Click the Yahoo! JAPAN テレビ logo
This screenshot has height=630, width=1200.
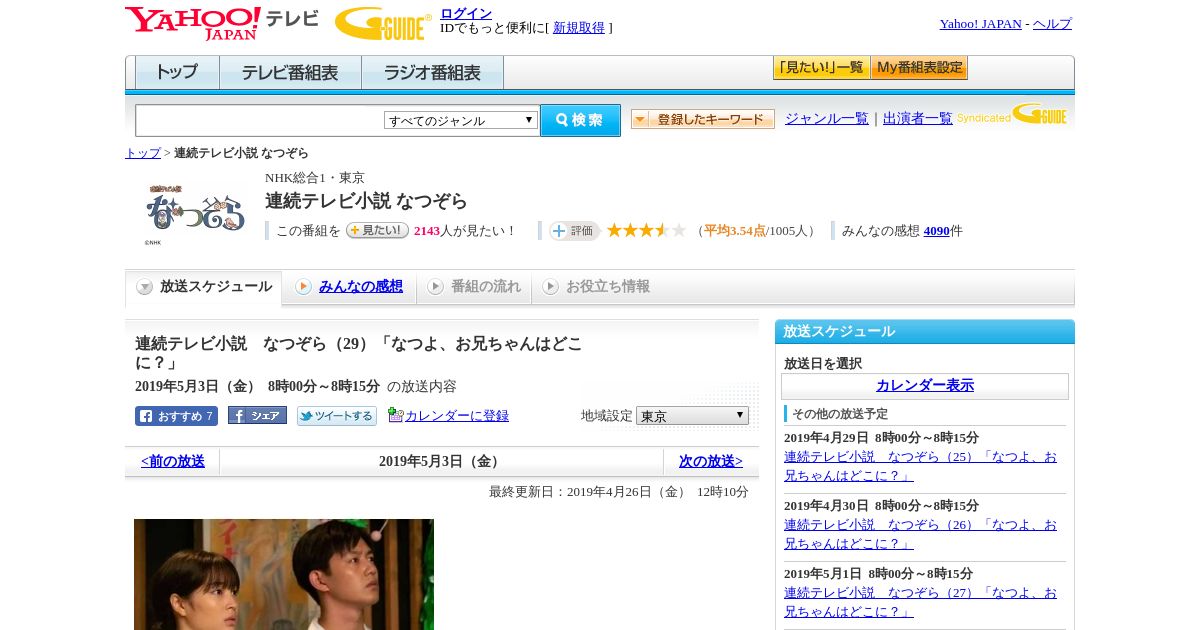(x=221, y=23)
